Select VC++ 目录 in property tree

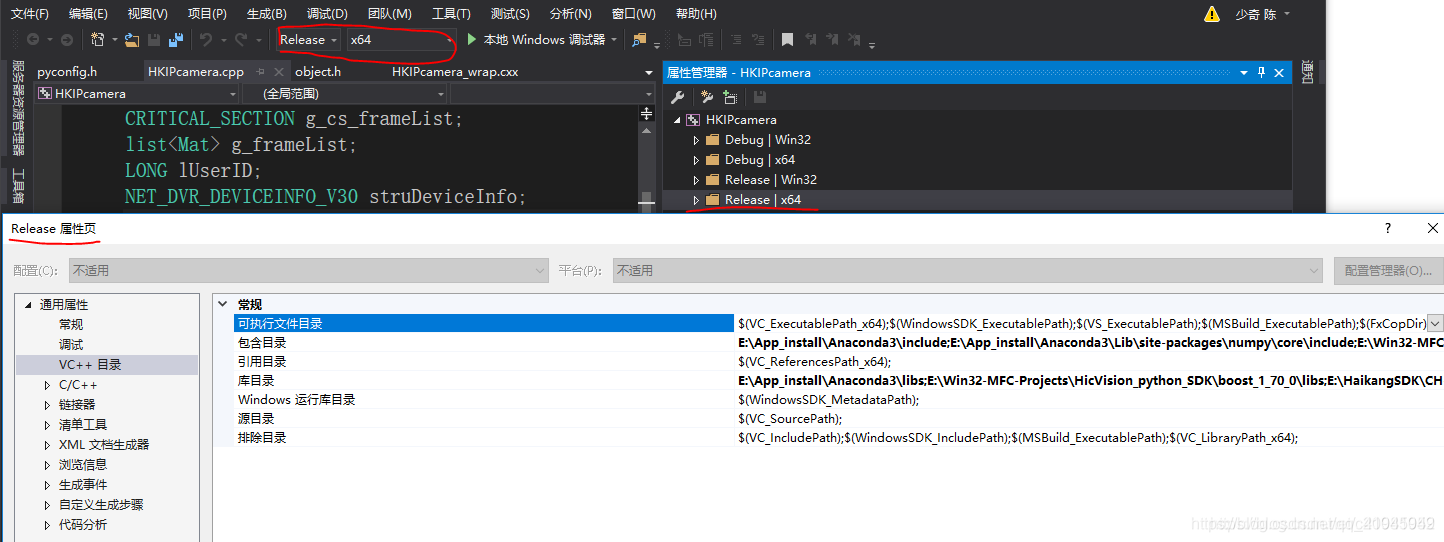click(x=90, y=365)
